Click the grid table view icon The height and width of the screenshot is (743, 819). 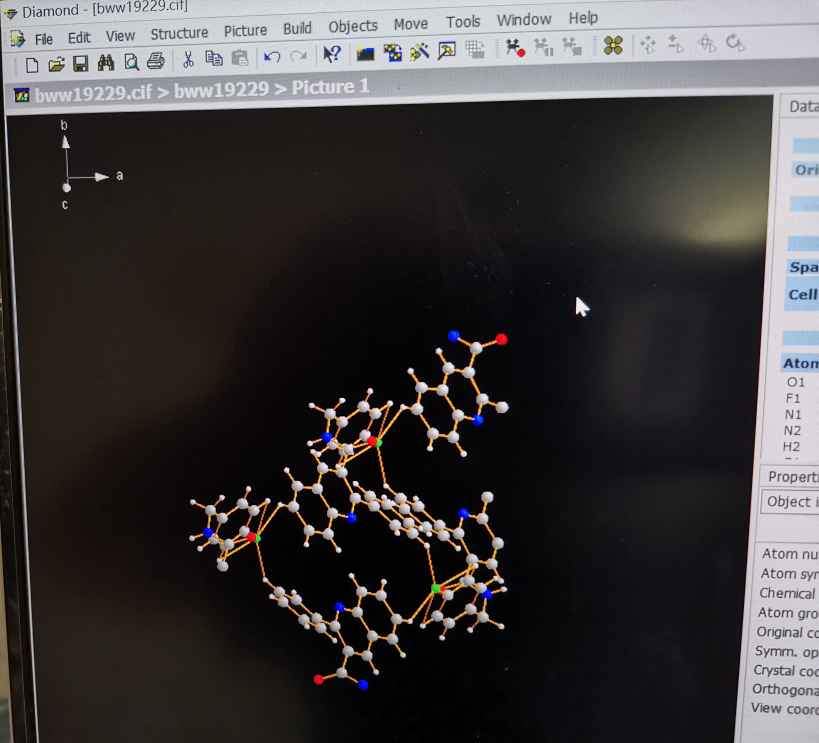point(474,49)
